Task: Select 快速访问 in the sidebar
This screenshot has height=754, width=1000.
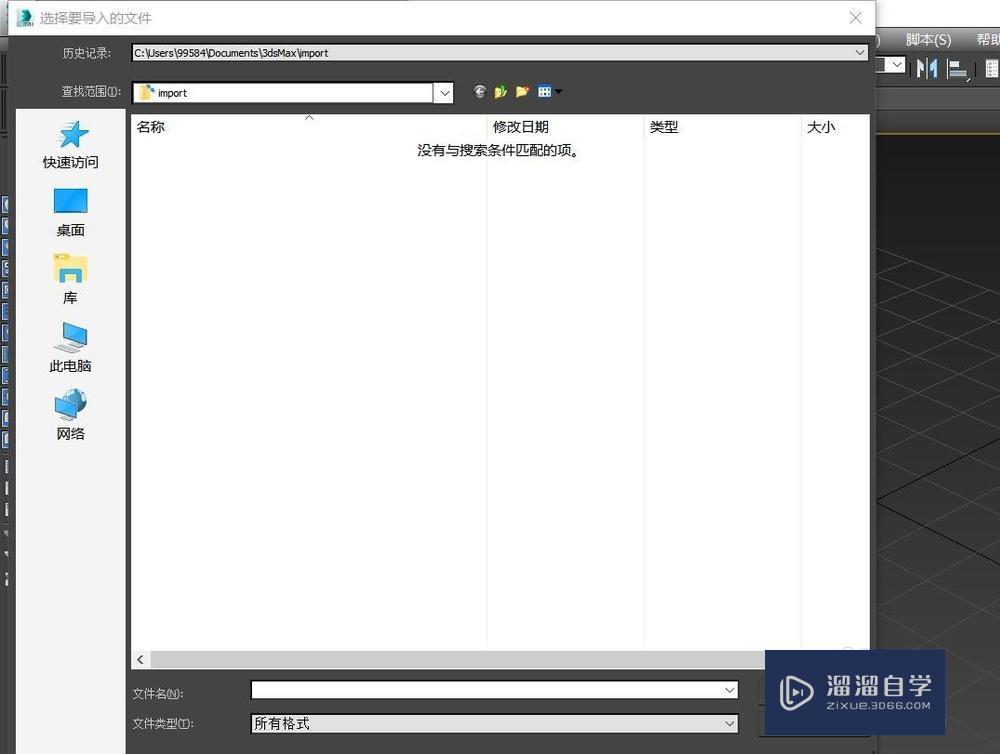Action: [69, 143]
